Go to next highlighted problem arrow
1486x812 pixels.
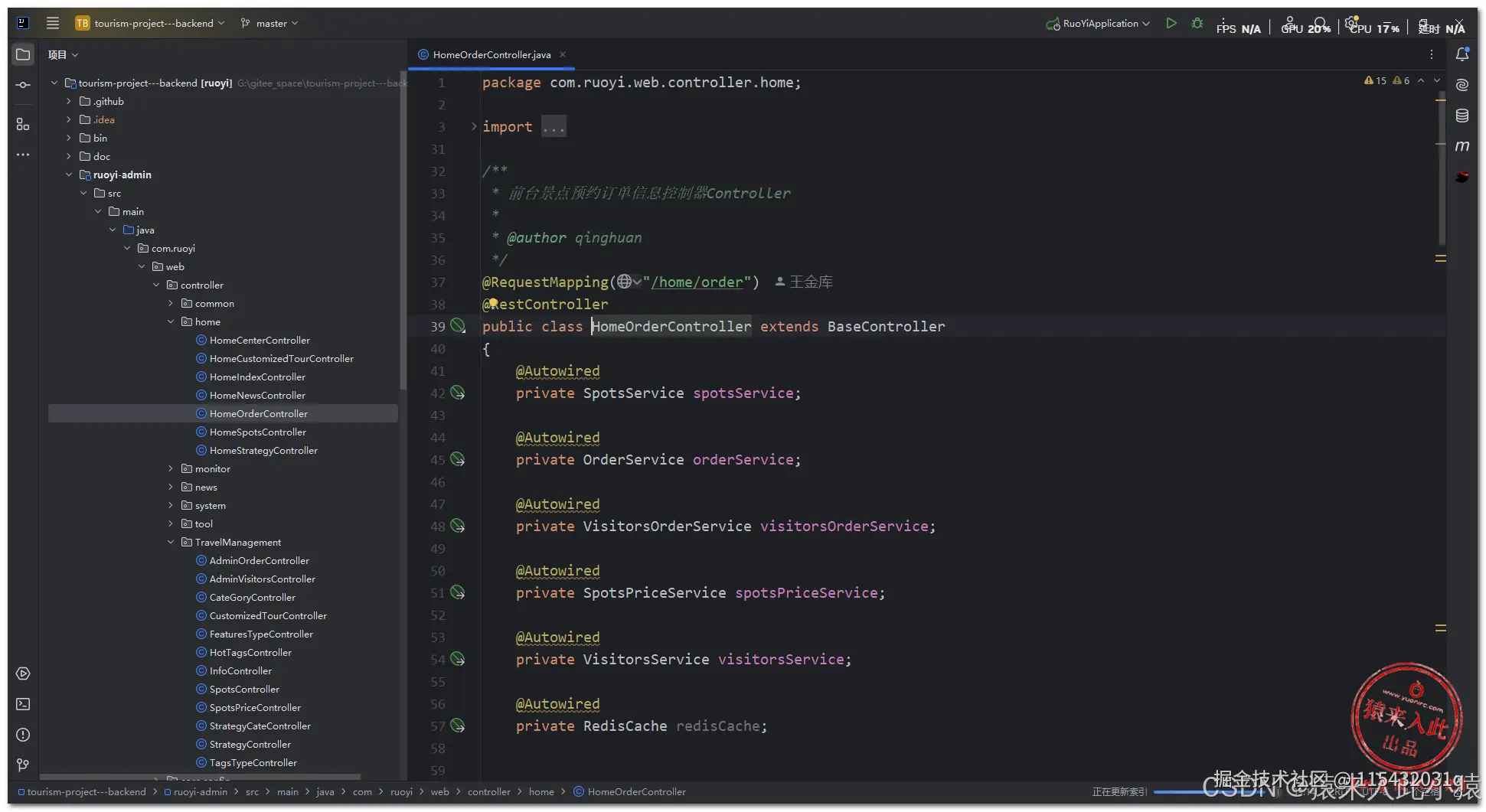[1437, 80]
